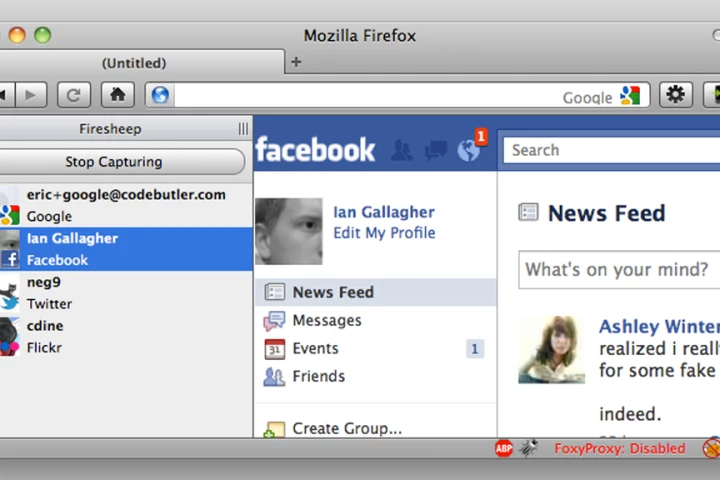Click FoxyProxy: Disabled status text
This screenshot has width=720, height=480.
(x=620, y=448)
